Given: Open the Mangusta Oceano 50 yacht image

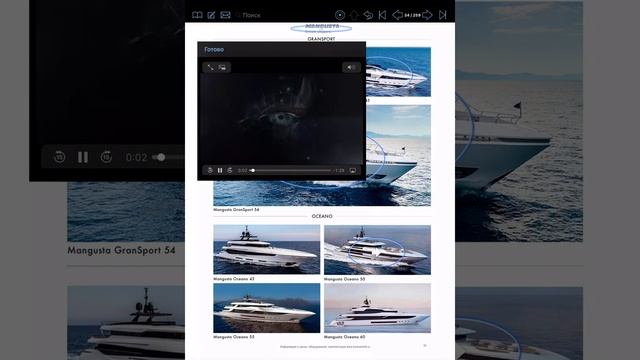Looking at the screenshot, I should 377,249.
